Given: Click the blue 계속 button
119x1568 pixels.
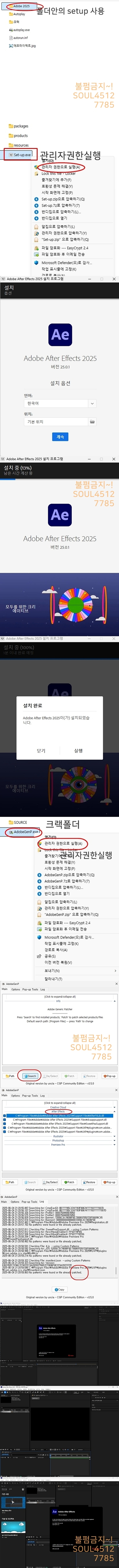Looking at the screenshot, I should (60, 436).
